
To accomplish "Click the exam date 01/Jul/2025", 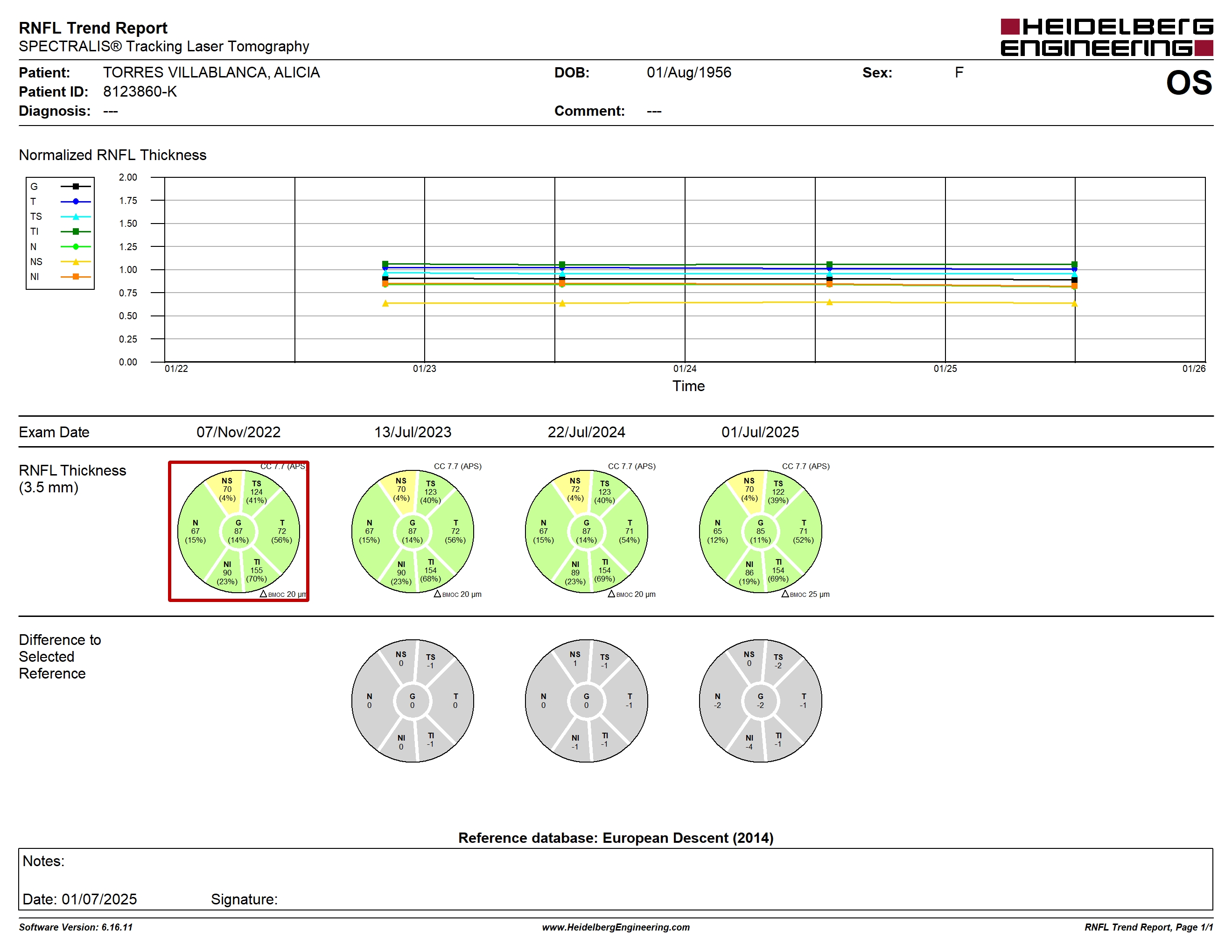I will [760, 432].
